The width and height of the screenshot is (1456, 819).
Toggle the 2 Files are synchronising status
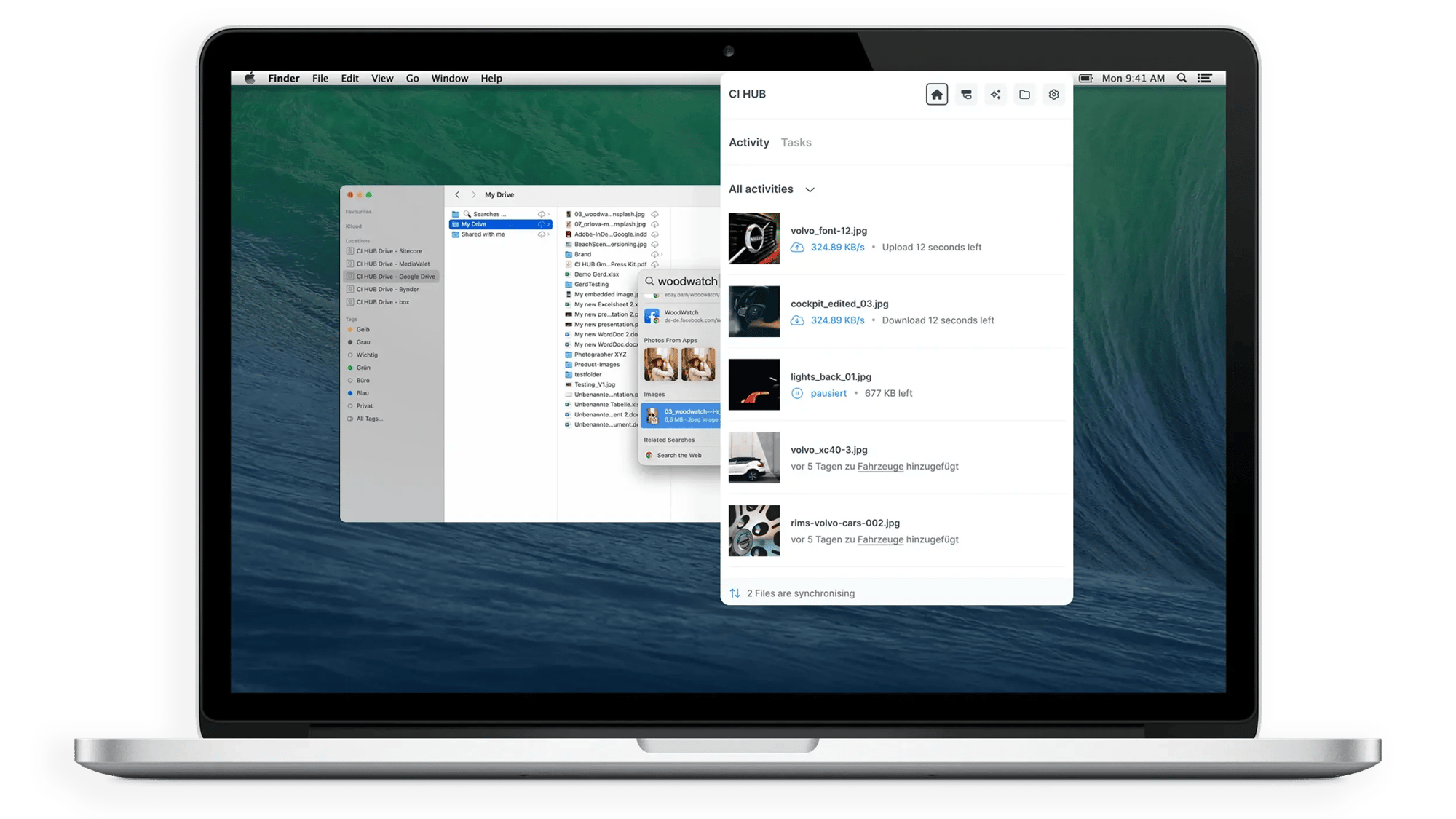click(800, 592)
